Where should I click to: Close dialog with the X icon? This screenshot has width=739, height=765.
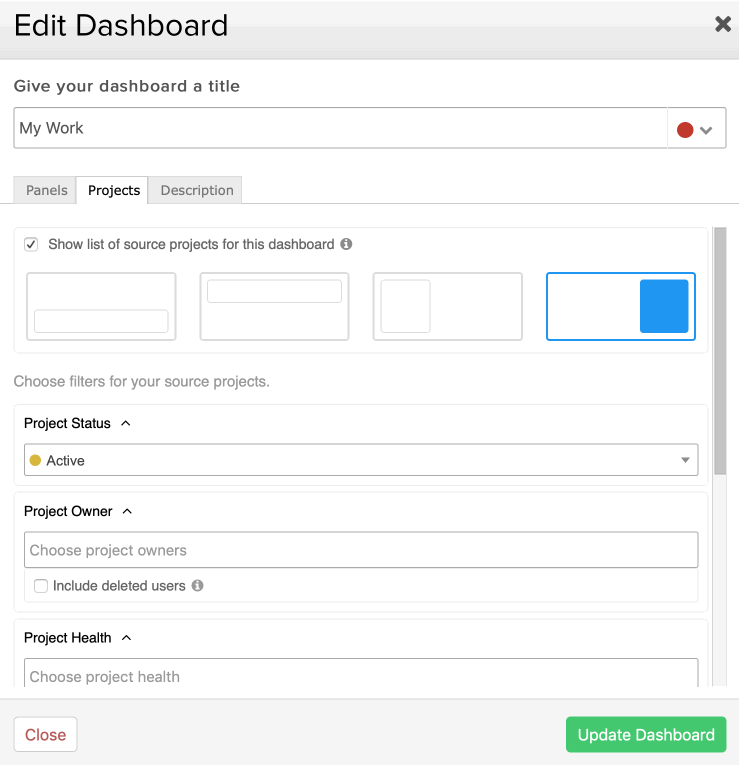tap(722, 24)
